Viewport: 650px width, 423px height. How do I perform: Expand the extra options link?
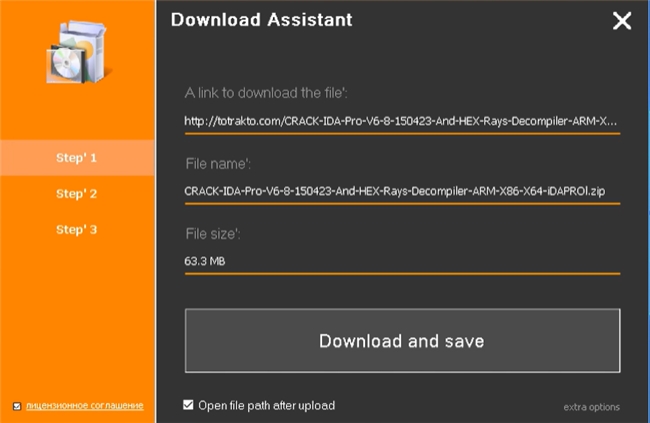[591, 407]
